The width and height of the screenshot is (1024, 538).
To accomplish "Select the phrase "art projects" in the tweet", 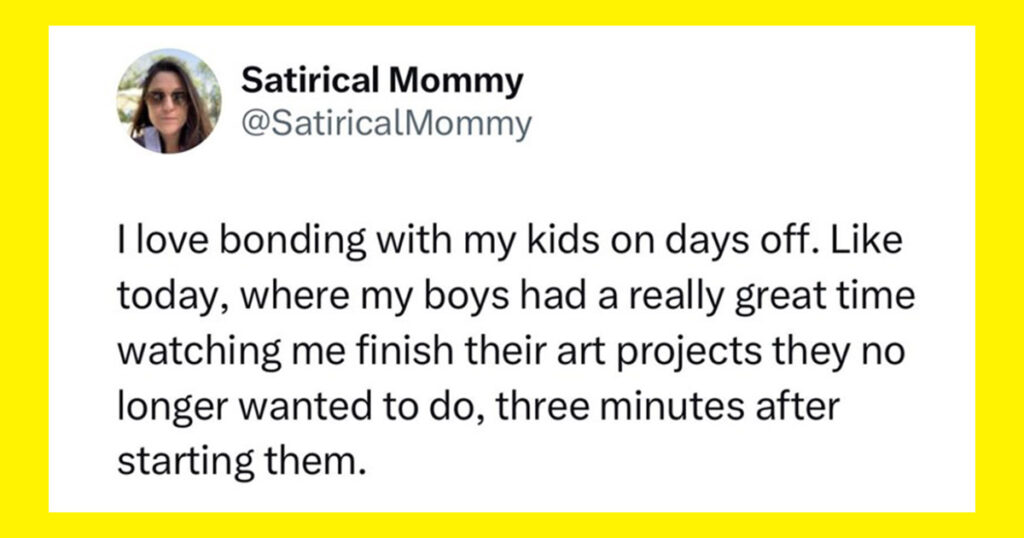I will [586, 353].
